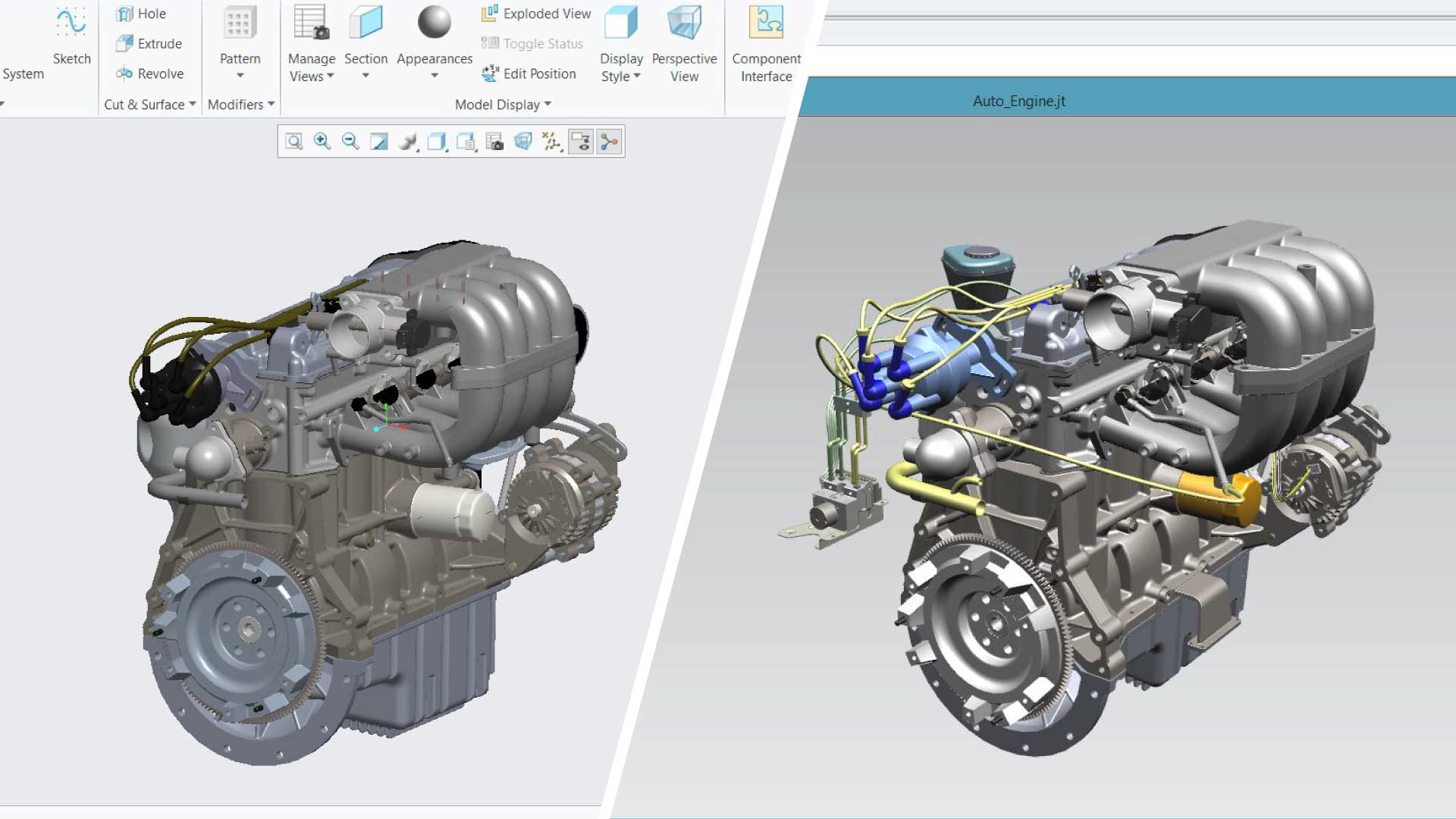The height and width of the screenshot is (819, 1456).
Task: Click the Zoom In magnifier
Action: tap(322, 141)
